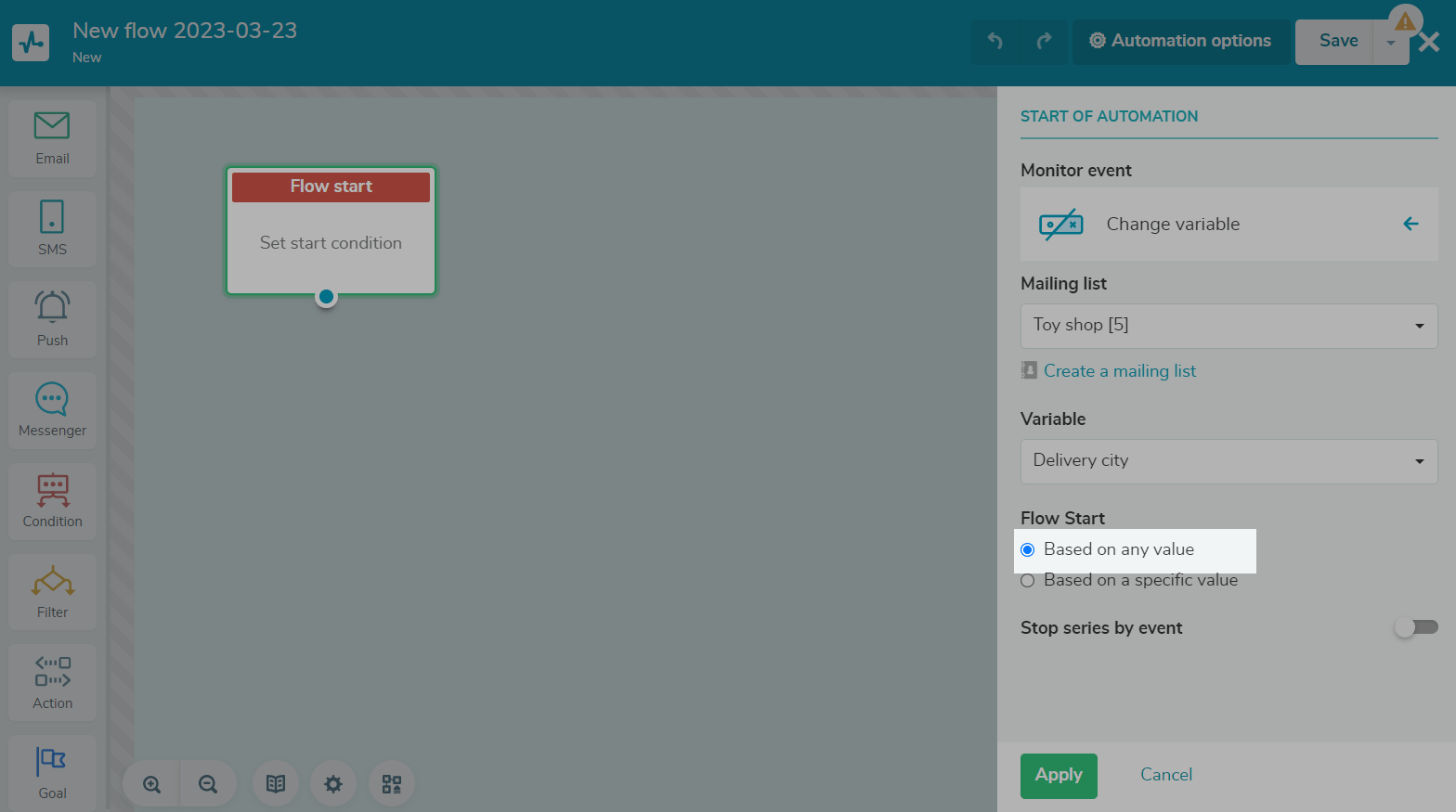Zoom out on the flow canvas
This screenshot has height=812, width=1456.
tap(208, 784)
